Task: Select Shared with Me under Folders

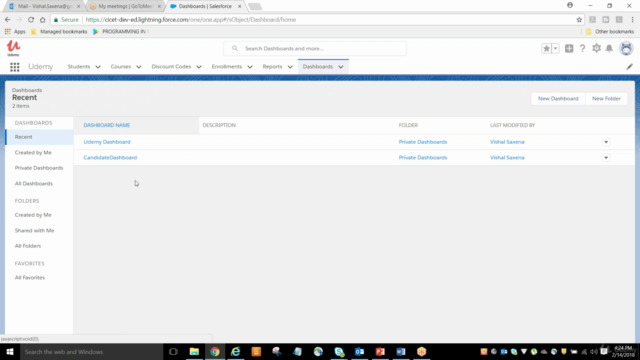Action: click(34, 231)
